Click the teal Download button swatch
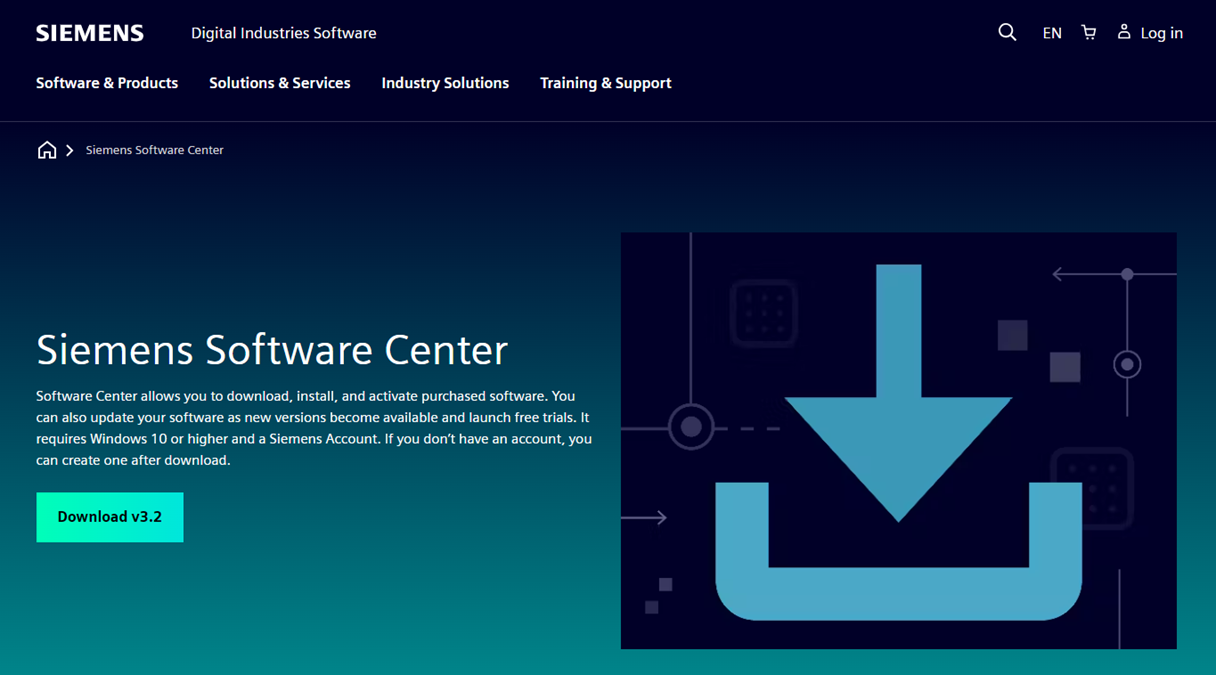Viewport: 1216px width, 675px height. (109, 516)
